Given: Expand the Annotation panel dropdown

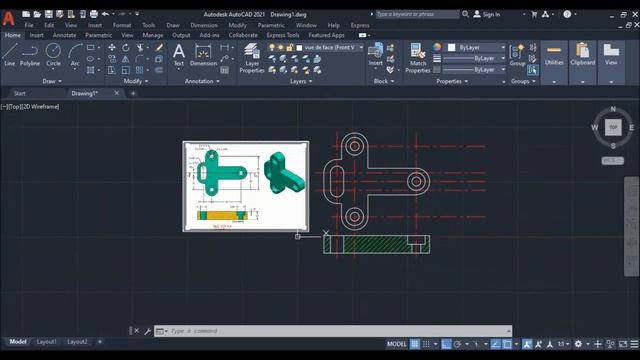Looking at the screenshot, I should point(202,81).
